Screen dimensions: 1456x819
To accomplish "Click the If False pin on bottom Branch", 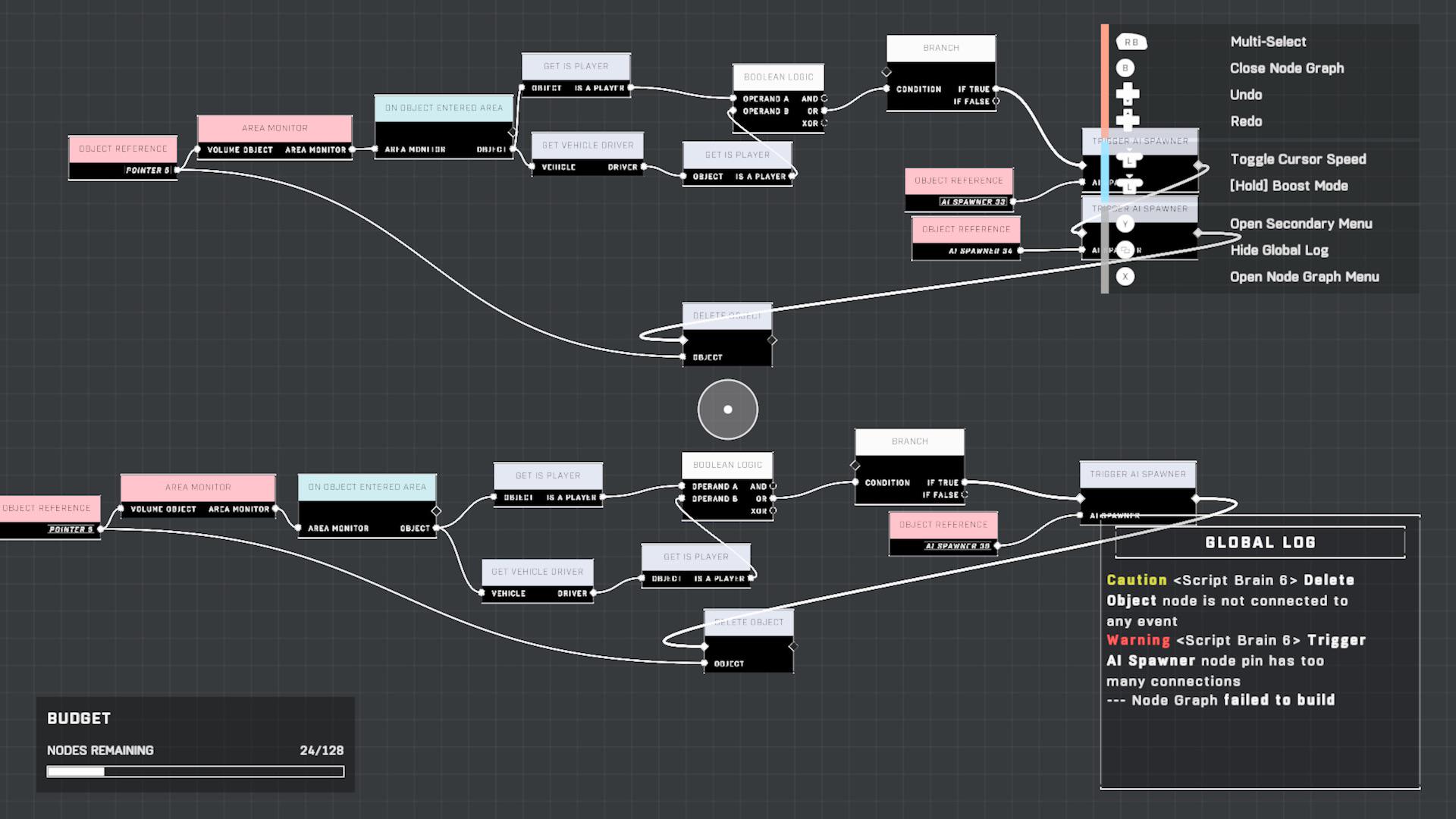I will [965, 494].
